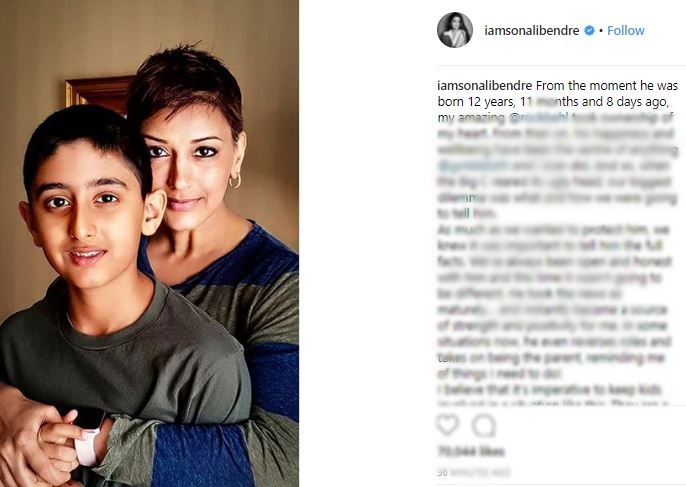Open comments via the speech bubble icon
Screen dimensions: 686x487
[x=483, y=425]
